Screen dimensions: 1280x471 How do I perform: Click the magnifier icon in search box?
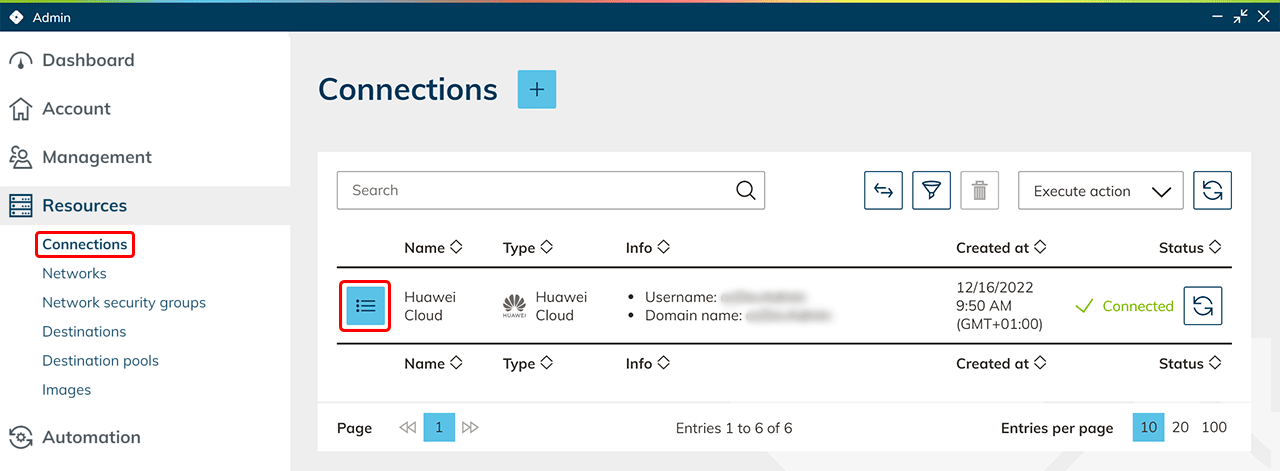click(745, 190)
